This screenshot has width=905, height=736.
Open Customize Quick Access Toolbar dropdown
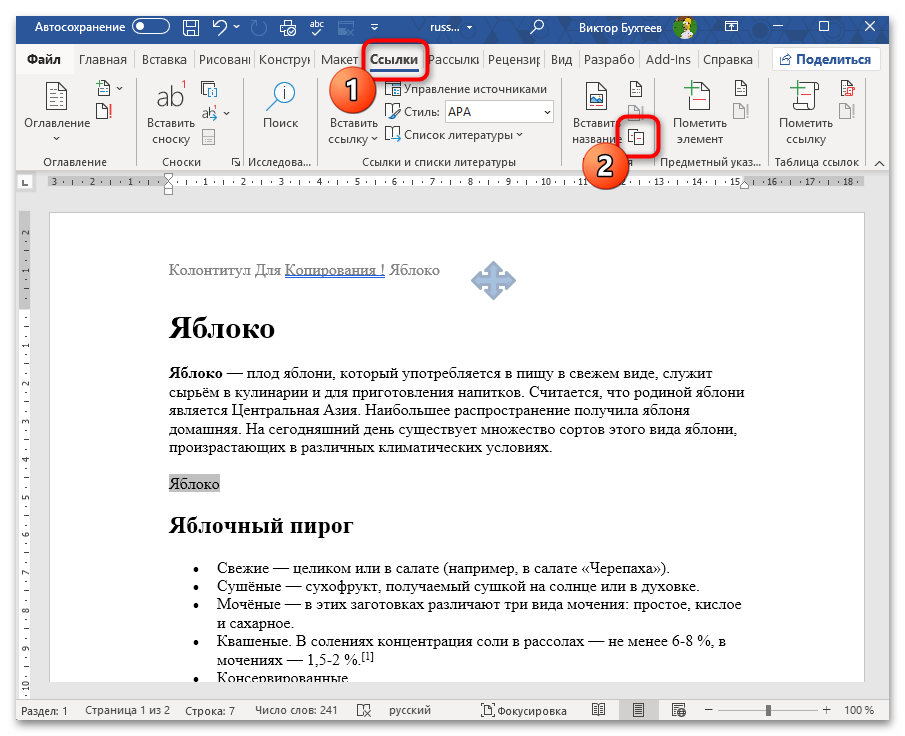[x=375, y=27]
